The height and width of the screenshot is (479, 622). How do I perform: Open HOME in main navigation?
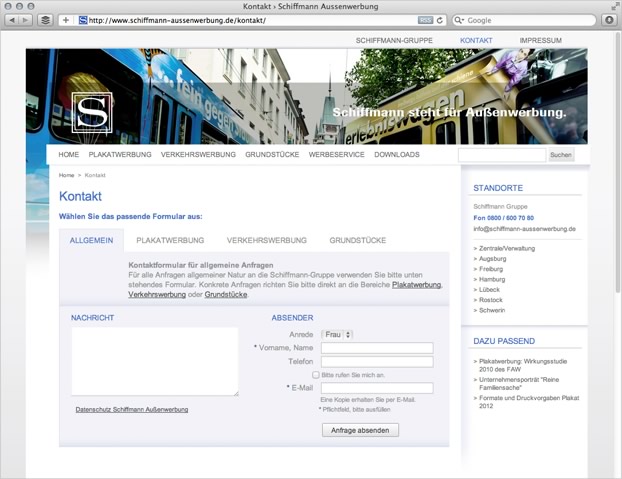click(x=69, y=155)
